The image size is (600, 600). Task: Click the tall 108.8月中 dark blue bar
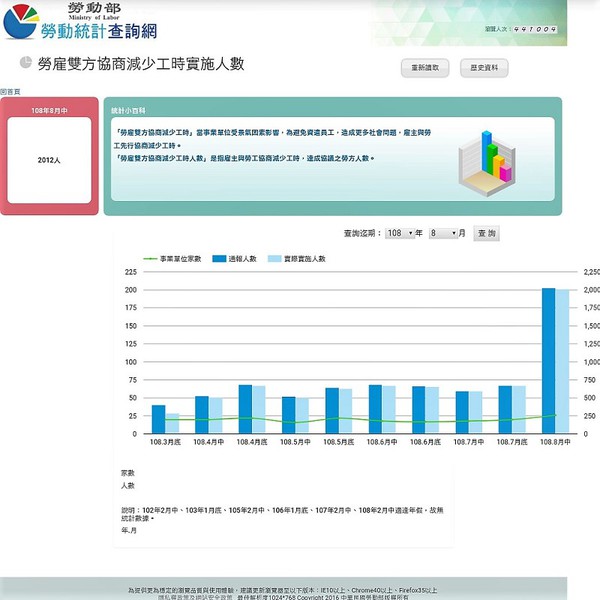tap(548, 360)
